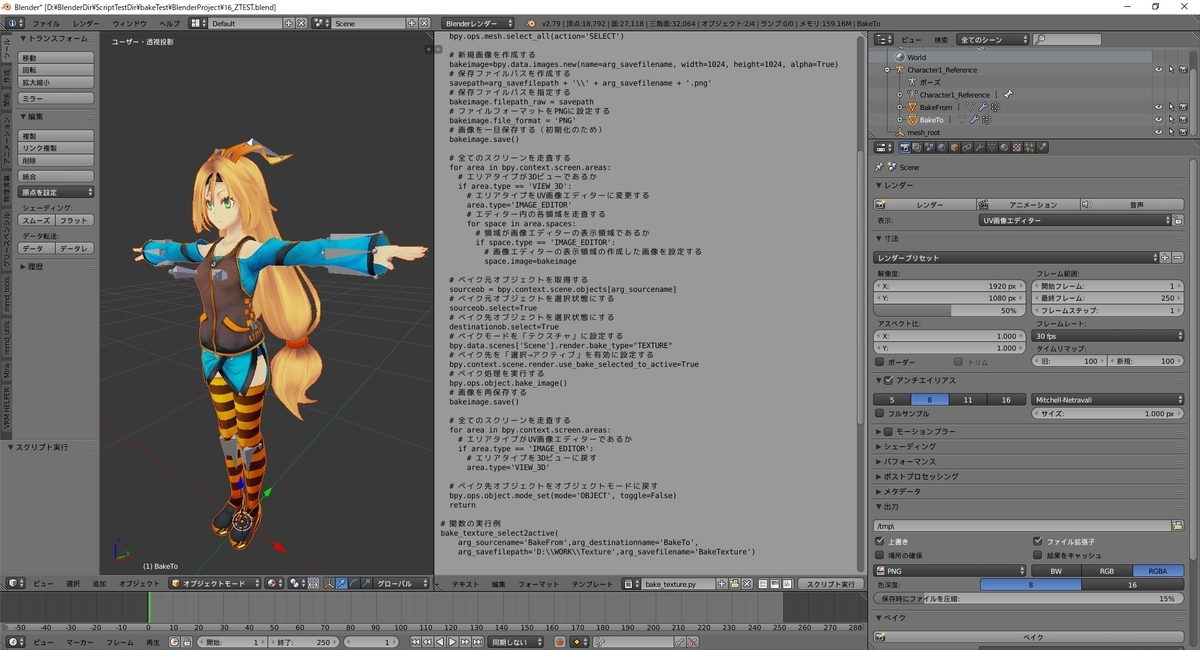Screen dimensions: 1200x650
Task: Open the render layers properties tab
Action: 917,147
